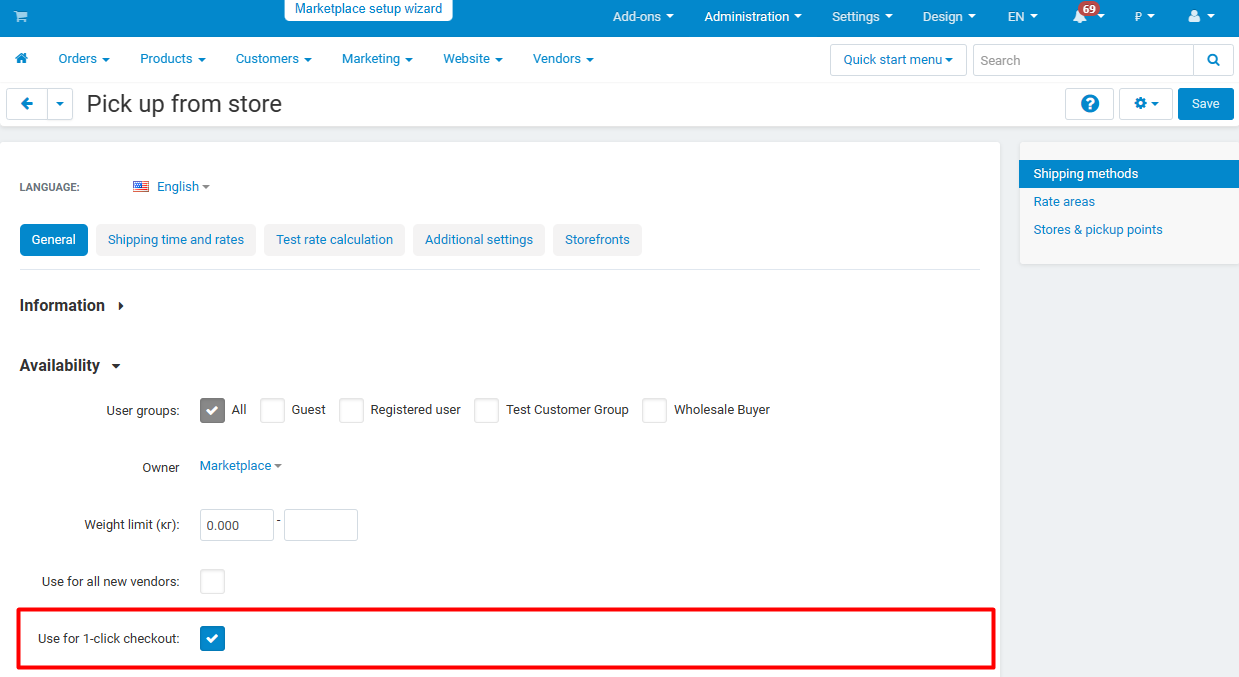Enable Use for all new vendors
The width and height of the screenshot is (1239, 677).
pos(212,581)
